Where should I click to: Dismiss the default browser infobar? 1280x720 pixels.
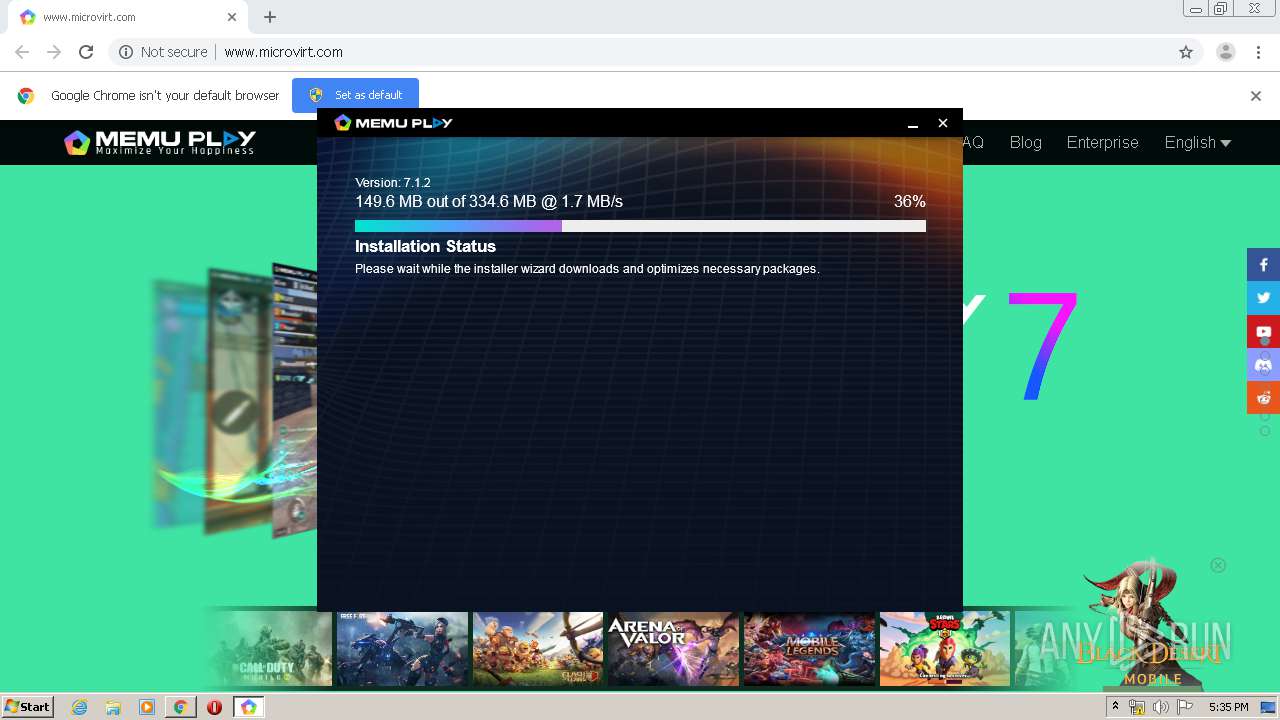click(x=1256, y=96)
